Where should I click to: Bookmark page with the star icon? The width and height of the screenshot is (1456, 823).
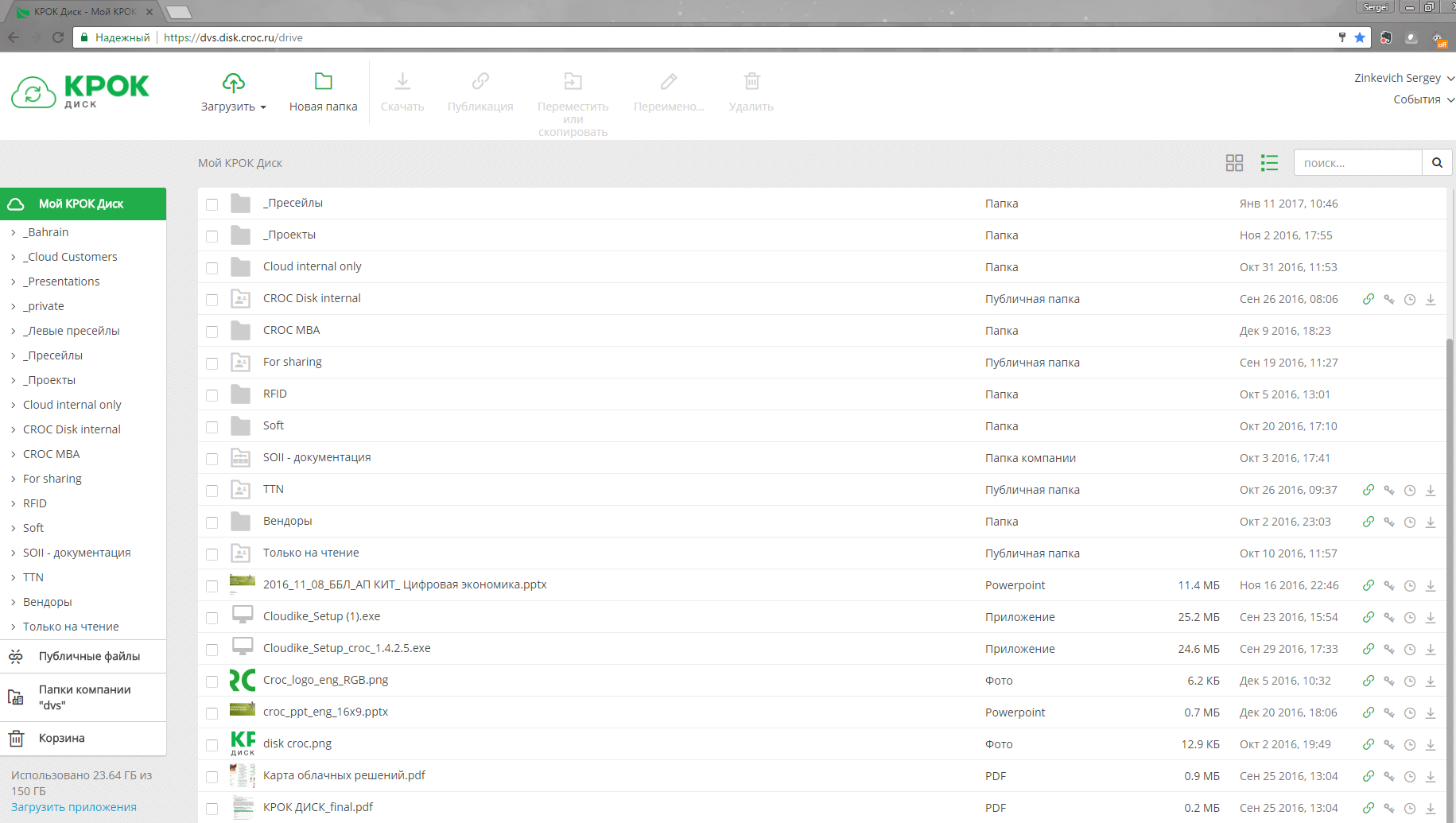point(1360,37)
